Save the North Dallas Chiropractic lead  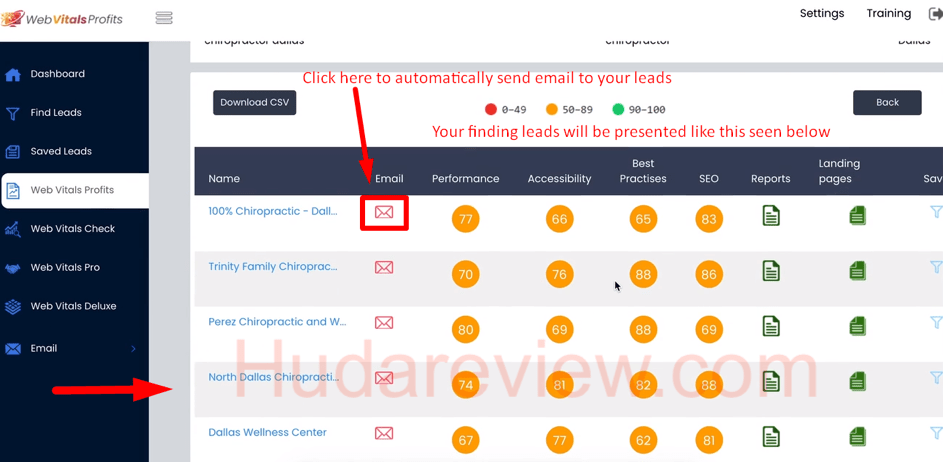(x=936, y=378)
